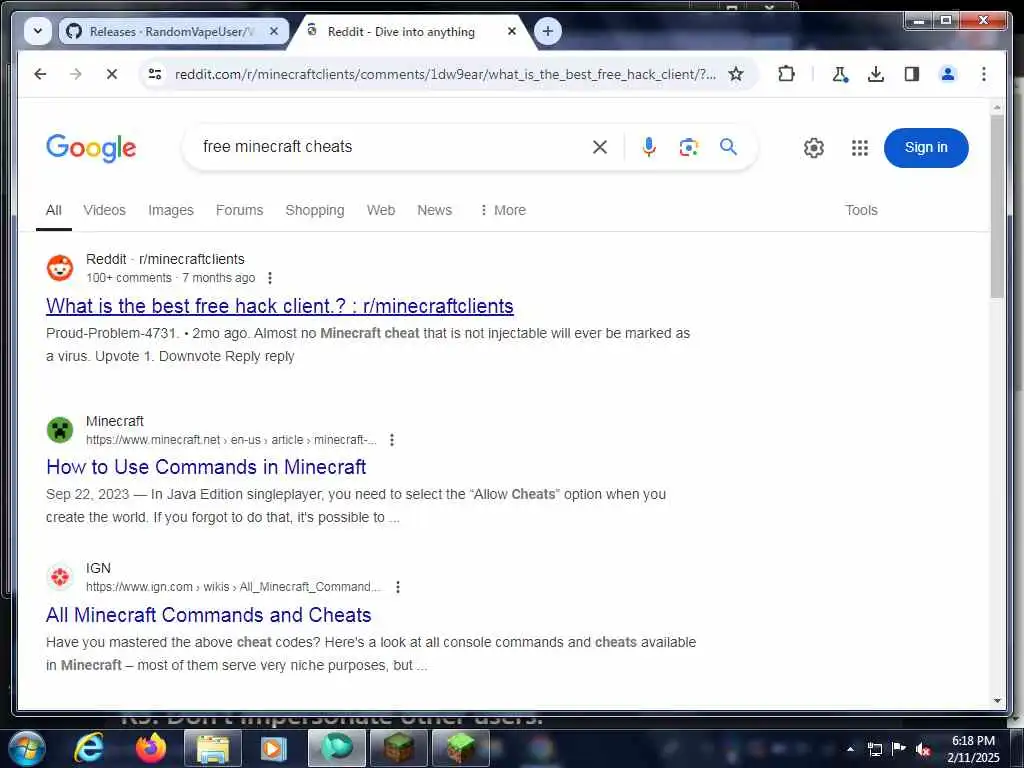Open r/minecraftclients source label

(x=191, y=259)
